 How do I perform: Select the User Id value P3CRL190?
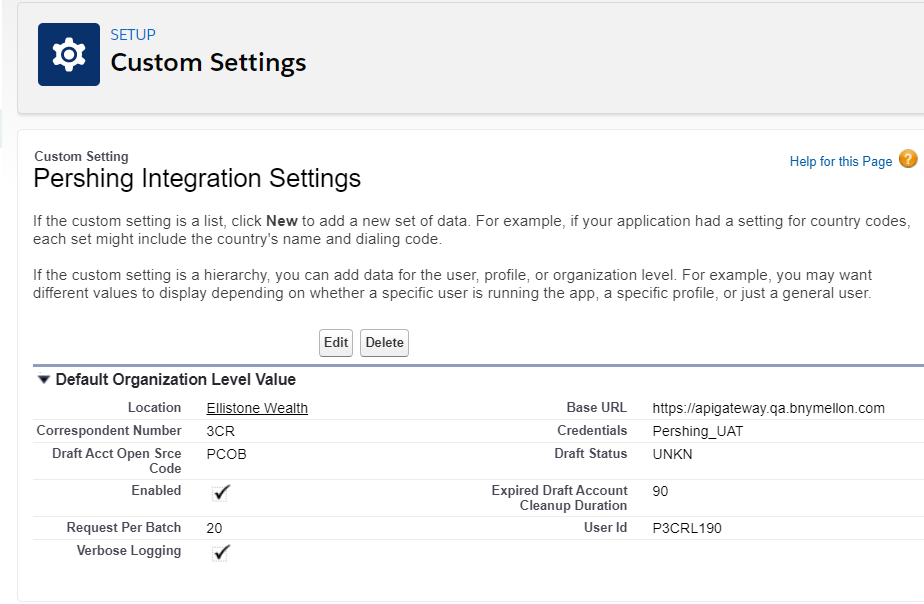coord(687,528)
